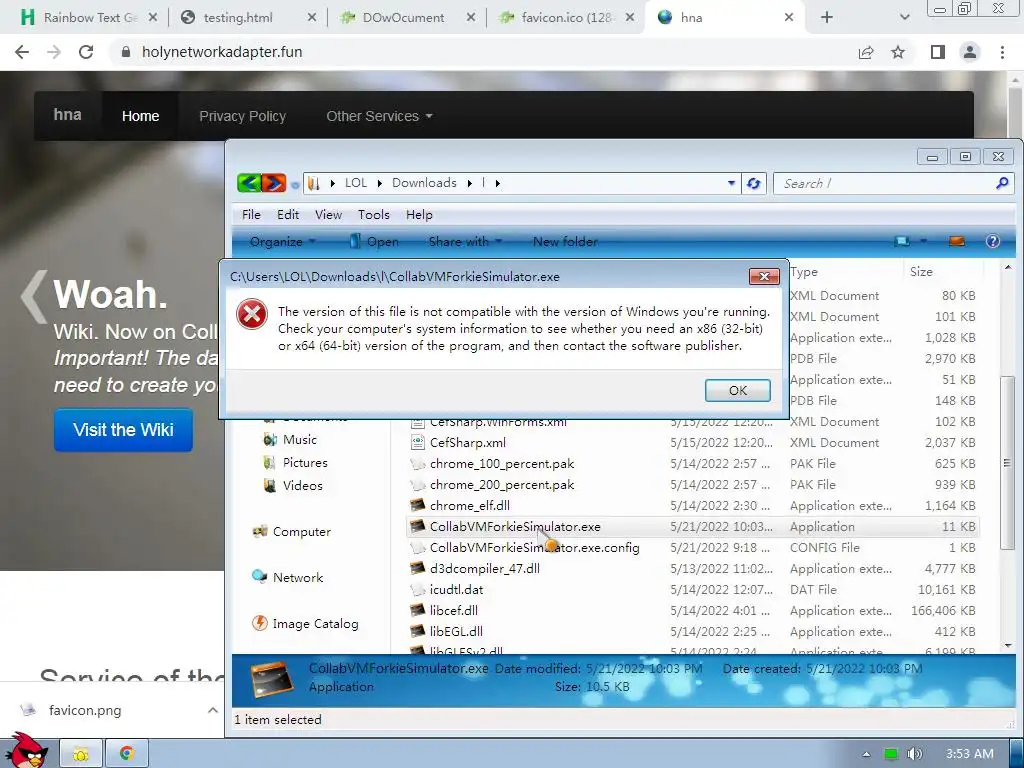Select CefSharp.xml file

(x=468, y=443)
